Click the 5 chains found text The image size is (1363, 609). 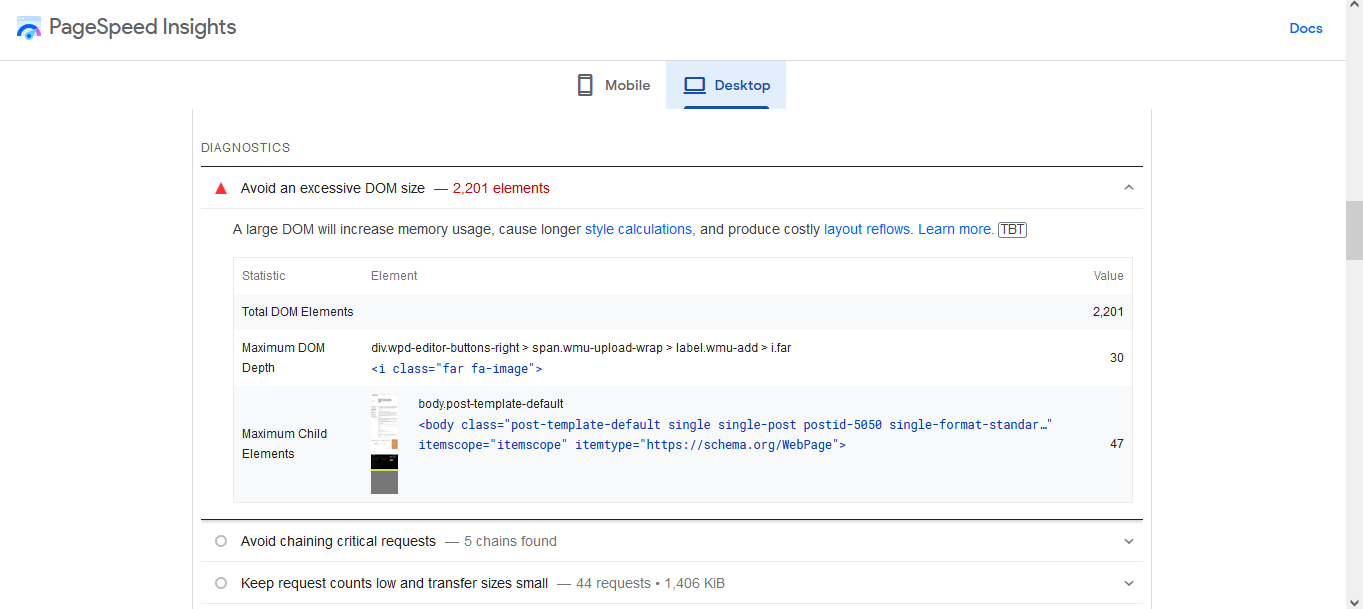pyautogui.click(x=510, y=541)
